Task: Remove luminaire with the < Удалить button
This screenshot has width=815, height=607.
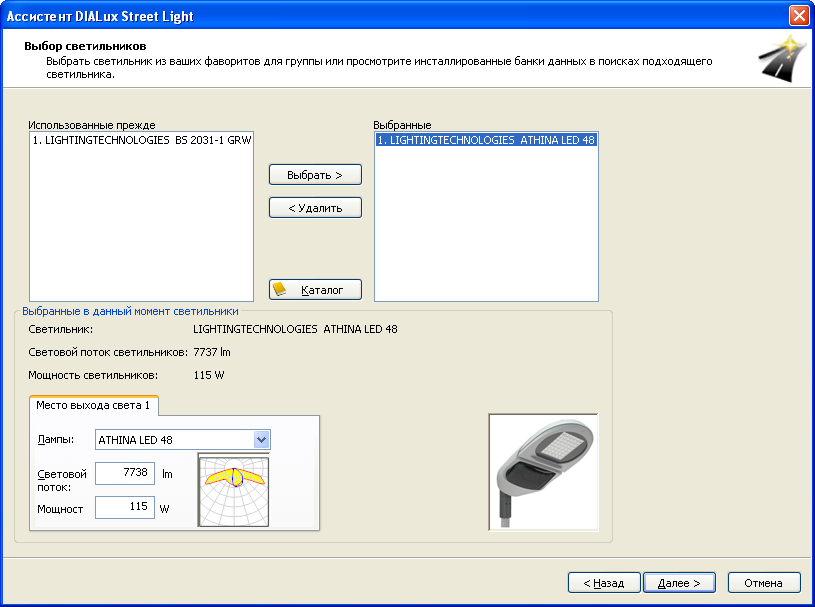Action: (x=315, y=208)
